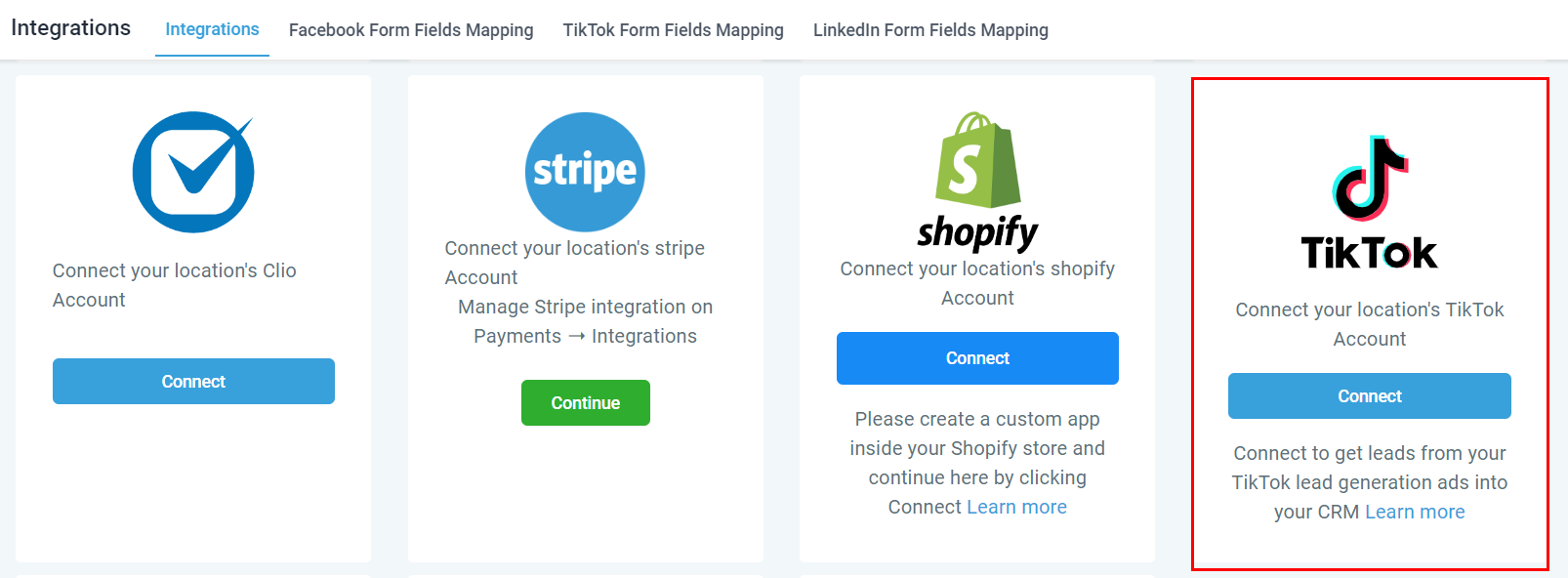Click the Clio checkmark logo
1568x578 pixels.
pyautogui.click(x=193, y=172)
